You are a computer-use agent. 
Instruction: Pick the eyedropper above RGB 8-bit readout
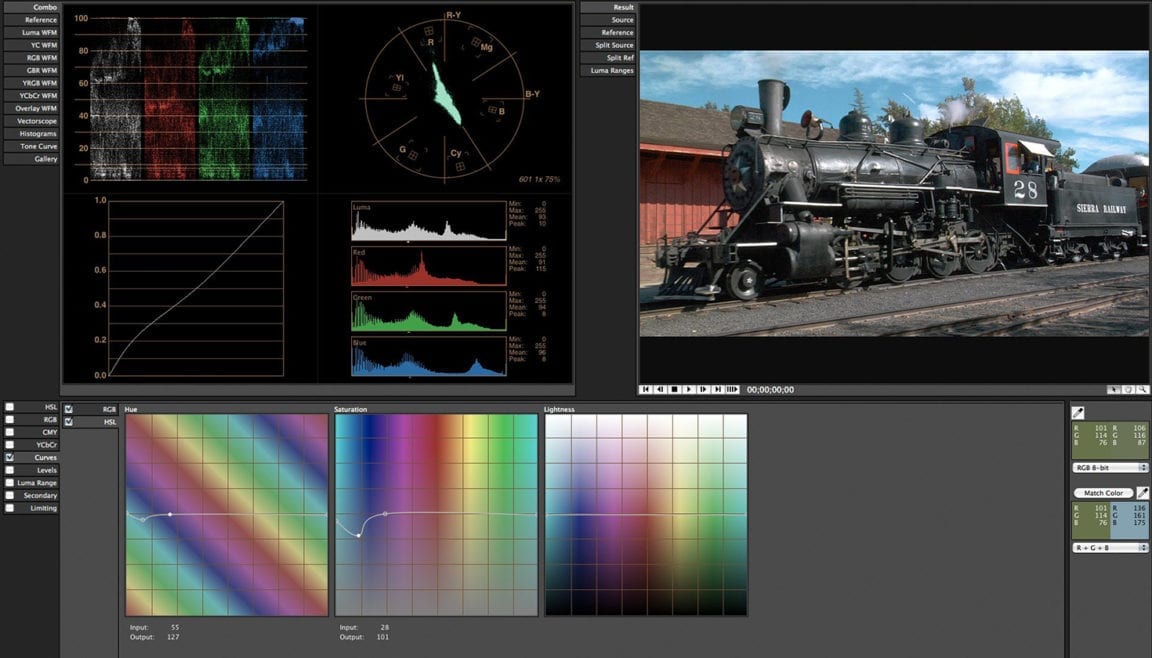[x=1078, y=413]
